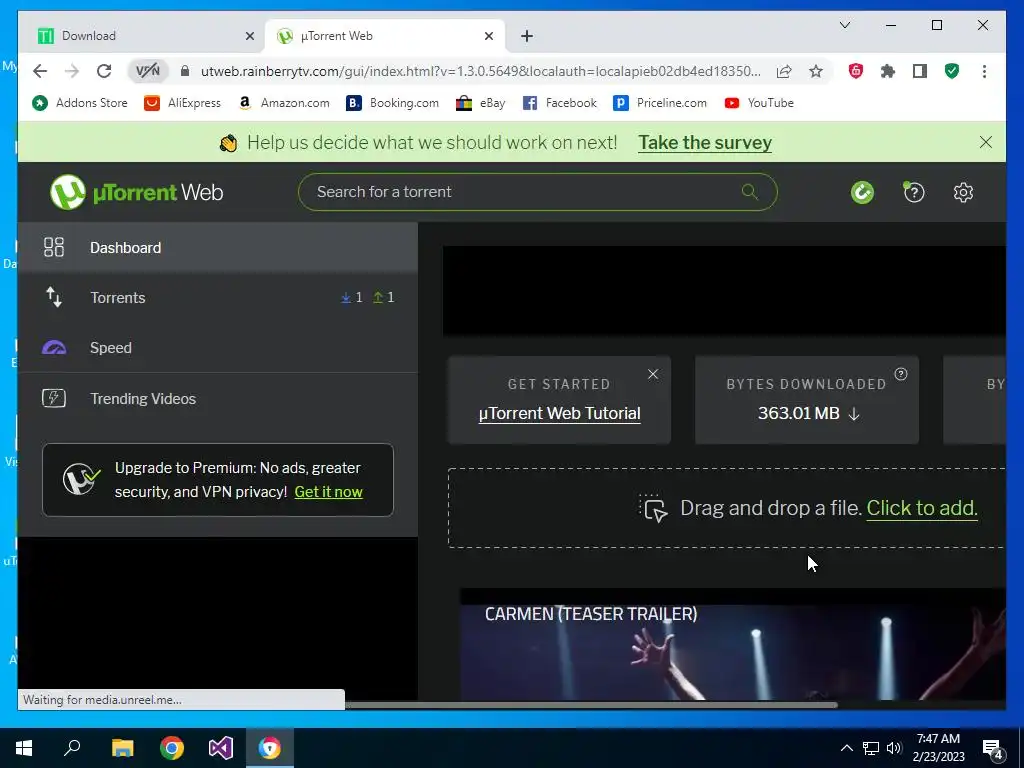Image resolution: width=1024 pixels, height=768 pixels.
Task: Open the red shield ad-block extension
Action: point(856,71)
